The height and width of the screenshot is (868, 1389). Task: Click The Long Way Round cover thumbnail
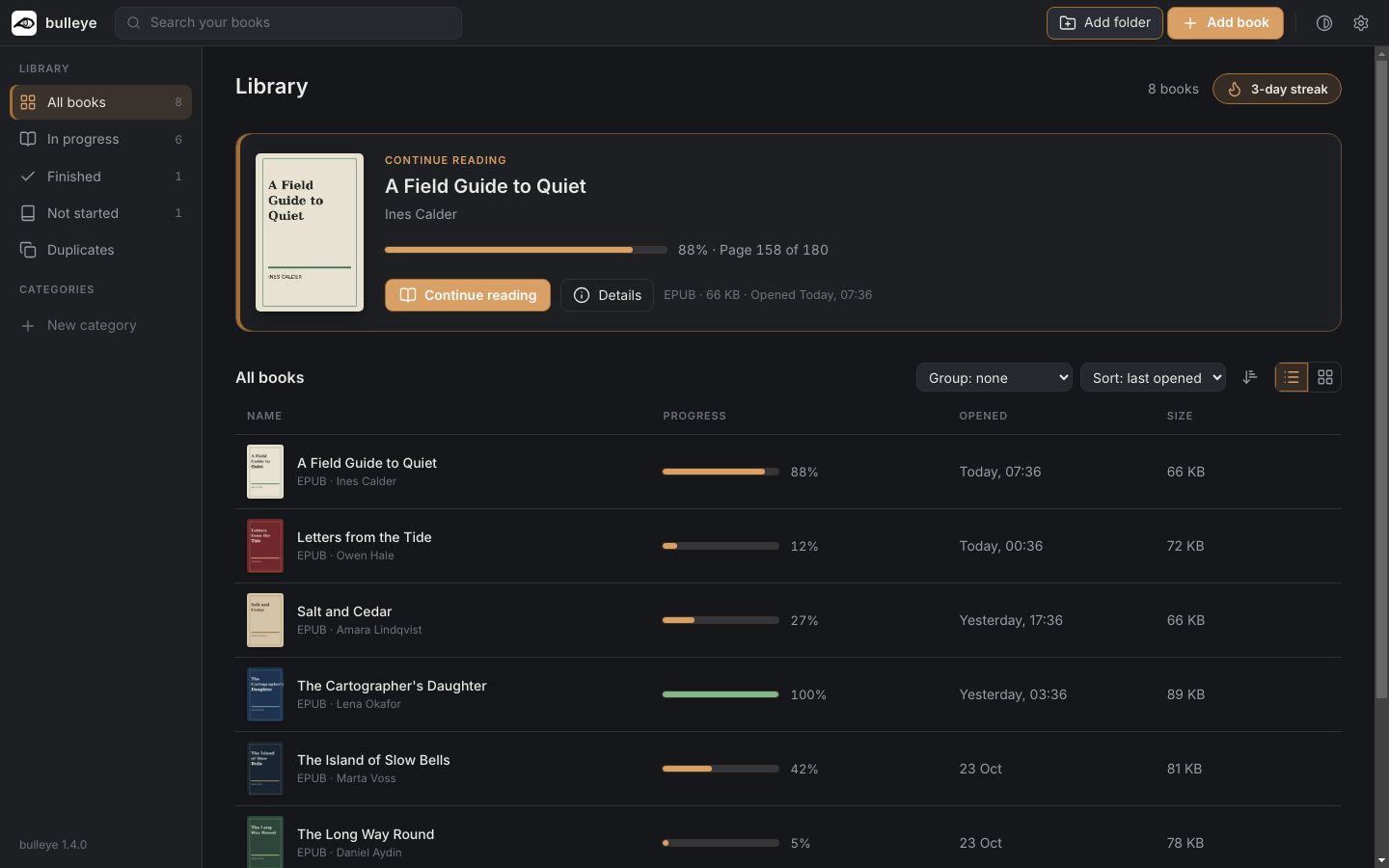[265, 842]
